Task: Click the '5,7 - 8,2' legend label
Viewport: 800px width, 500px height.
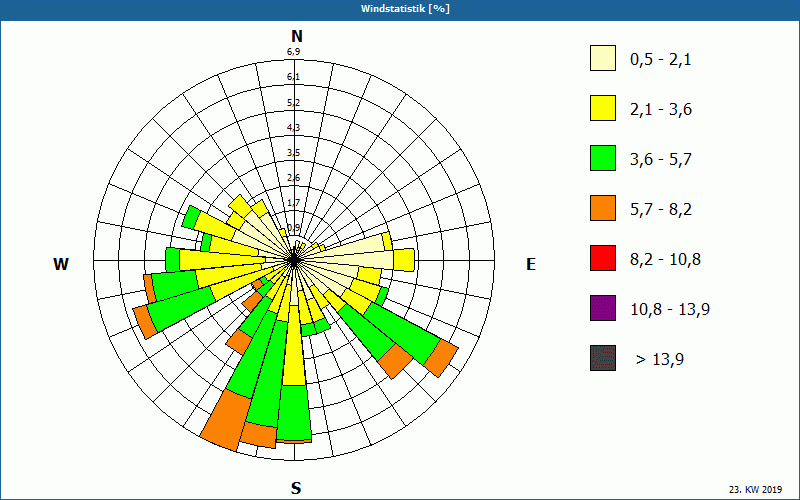Action: click(x=661, y=210)
